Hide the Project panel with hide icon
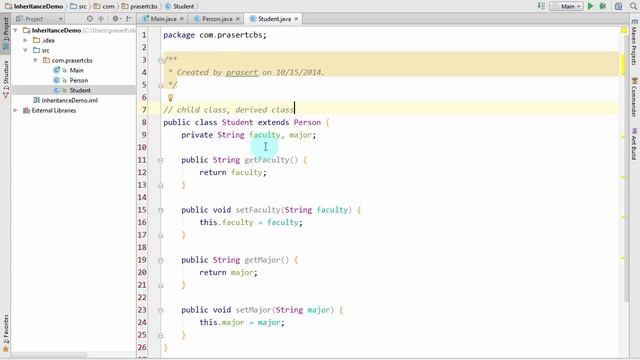Screen dimensions: 640x360 click(129, 19)
